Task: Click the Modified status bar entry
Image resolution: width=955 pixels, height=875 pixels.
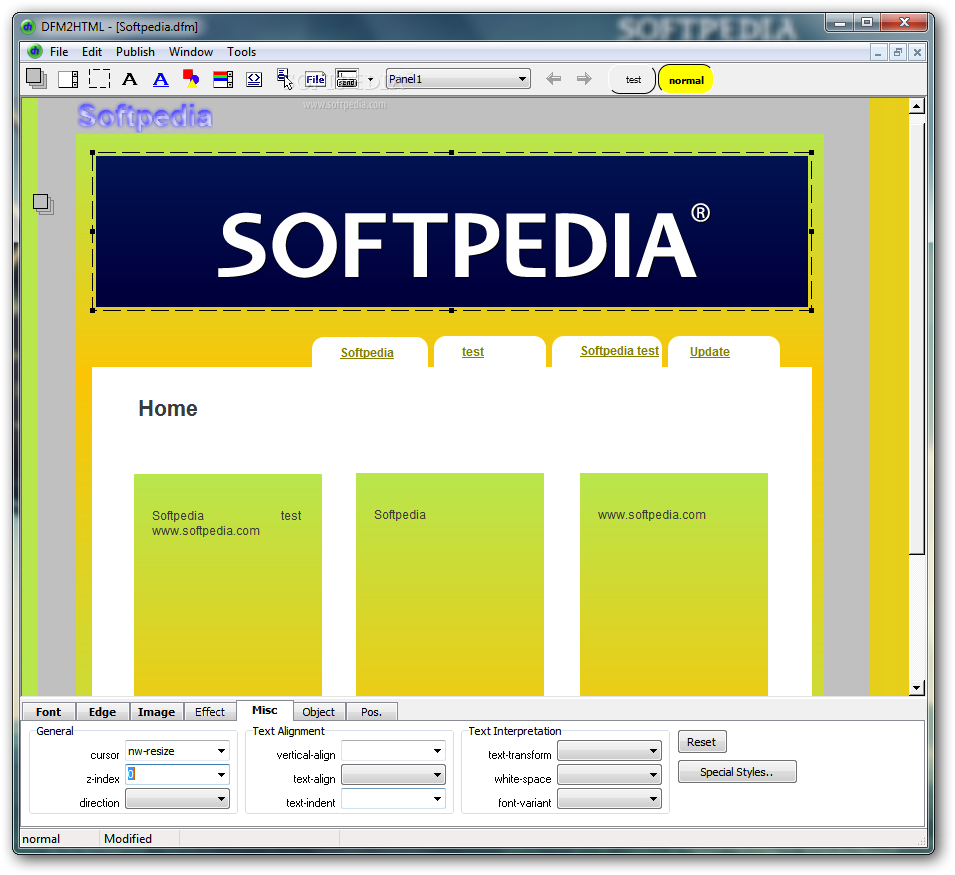Action: (x=128, y=839)
